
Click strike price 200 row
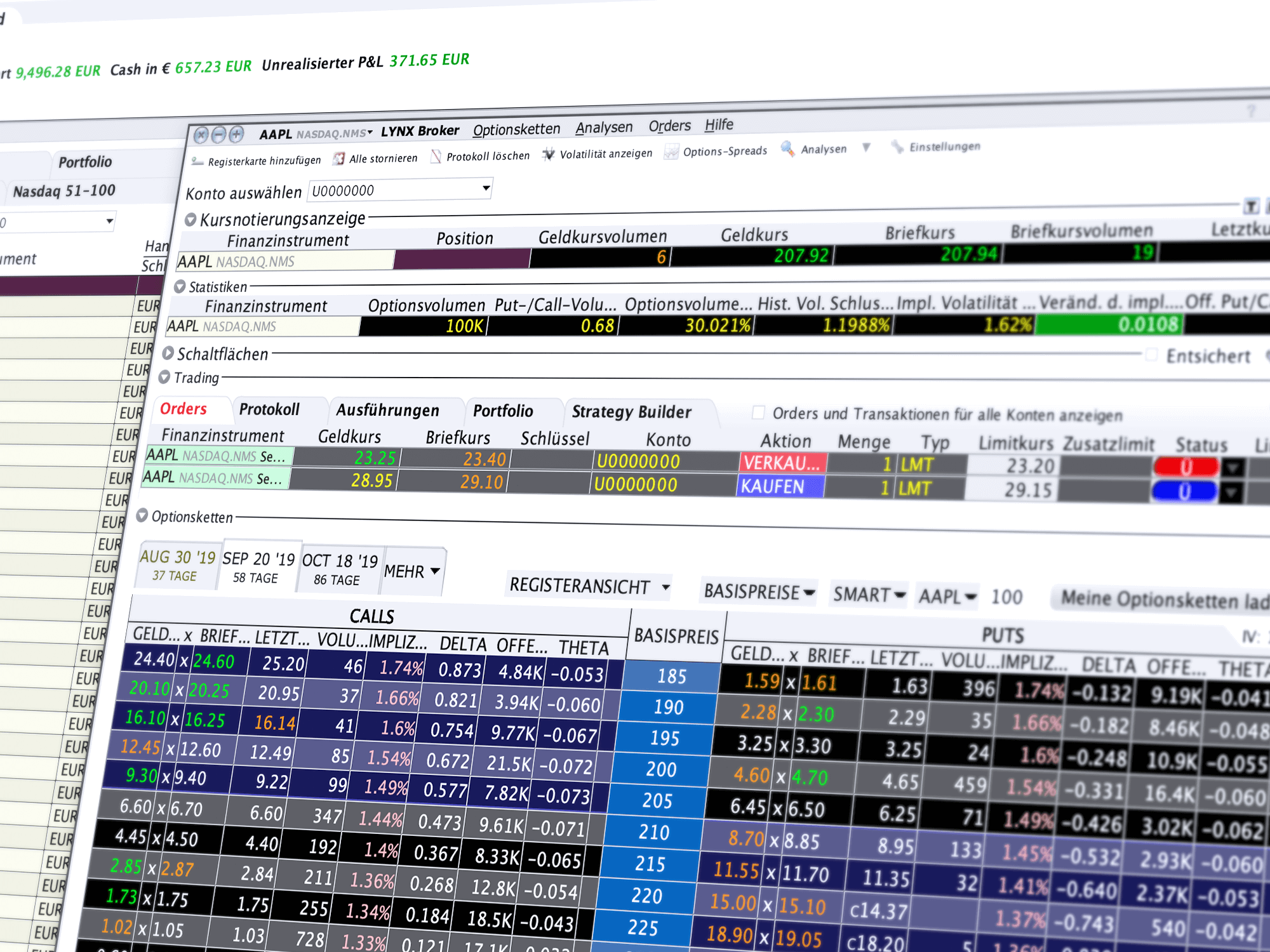(x=661, y=769)
